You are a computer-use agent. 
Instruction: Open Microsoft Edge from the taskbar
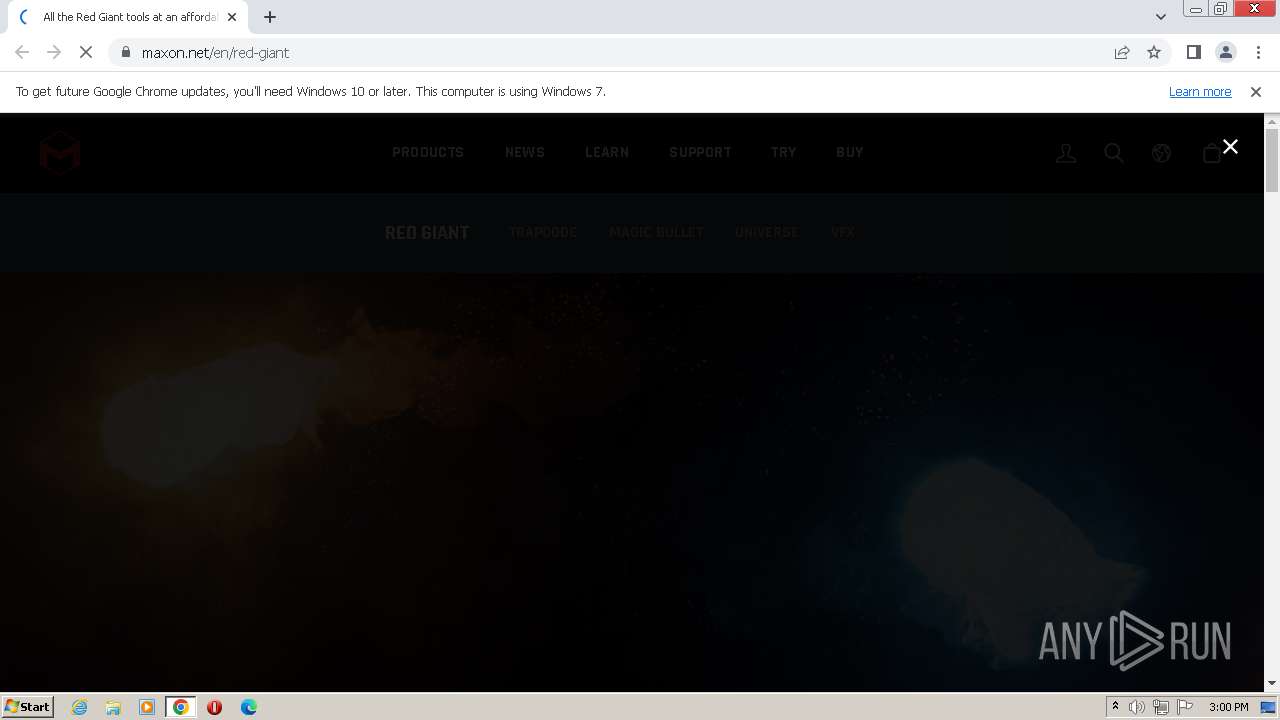(x=248, y=707)
